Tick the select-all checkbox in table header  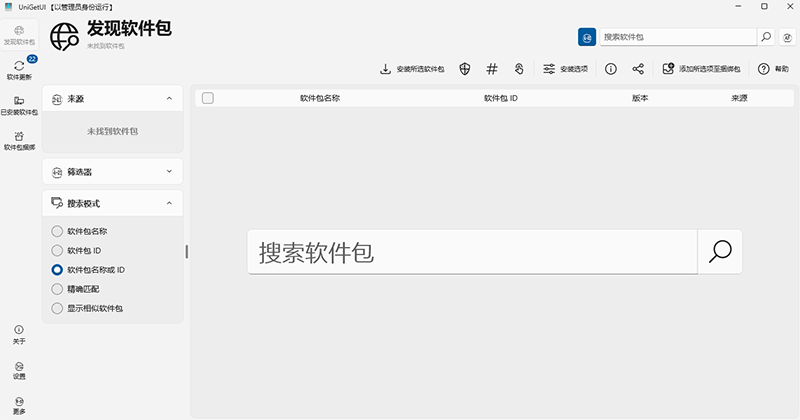tap(208, 98)
